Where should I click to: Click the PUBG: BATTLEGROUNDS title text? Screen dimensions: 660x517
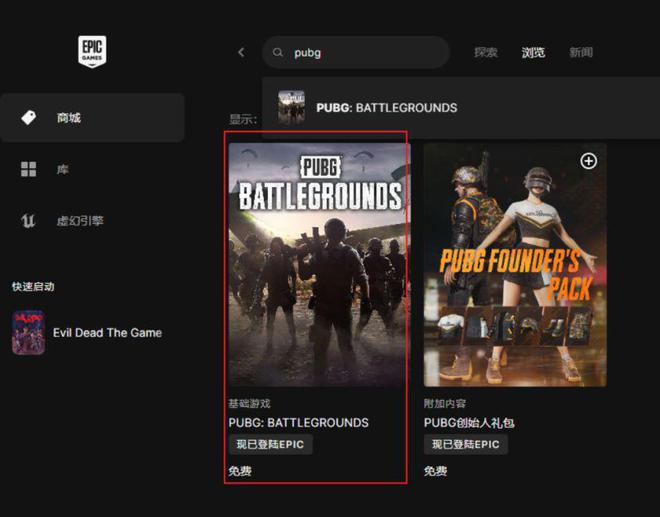[298, 422]
